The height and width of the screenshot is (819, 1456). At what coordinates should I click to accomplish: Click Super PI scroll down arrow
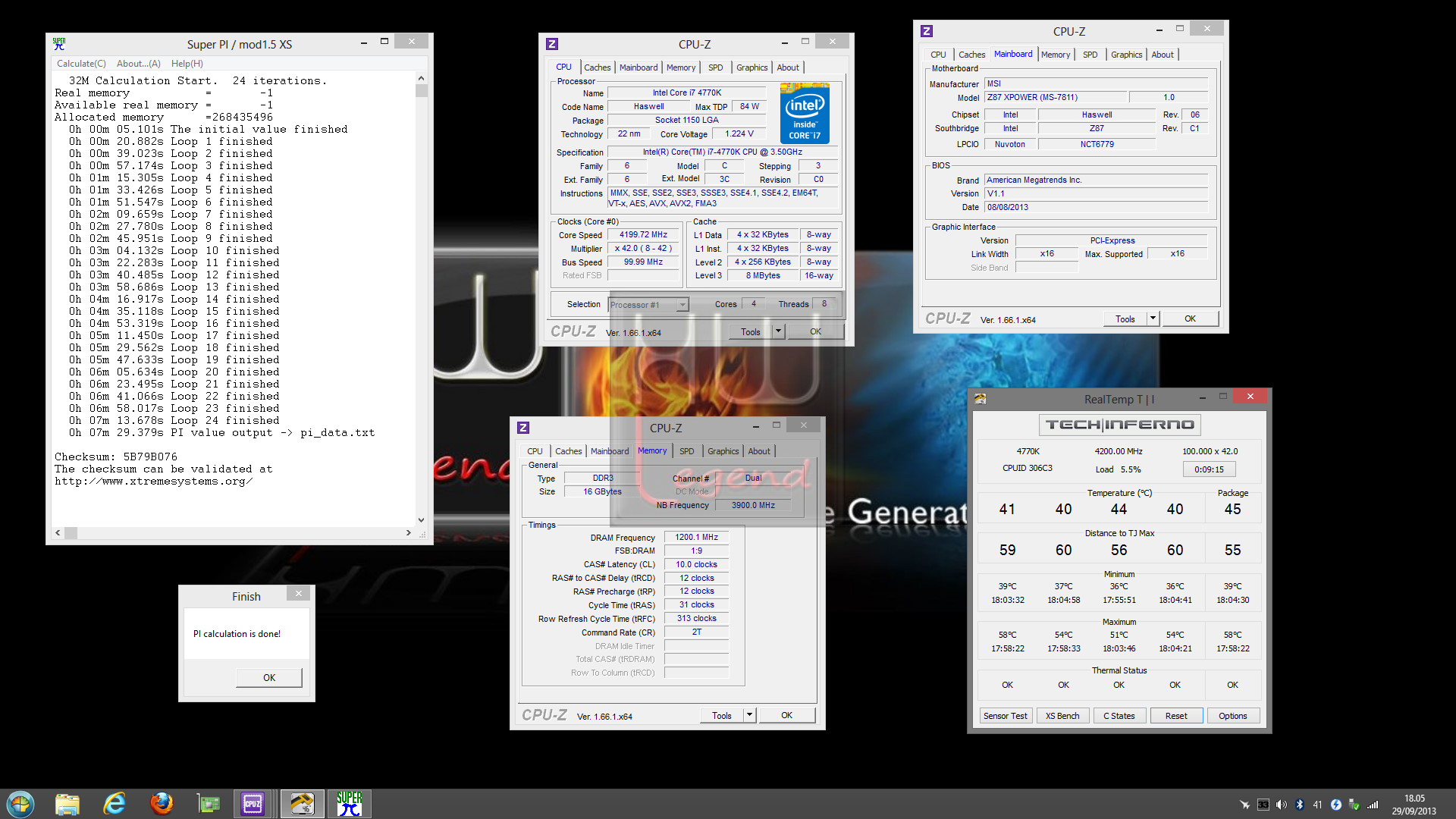[x=422, y=520]
